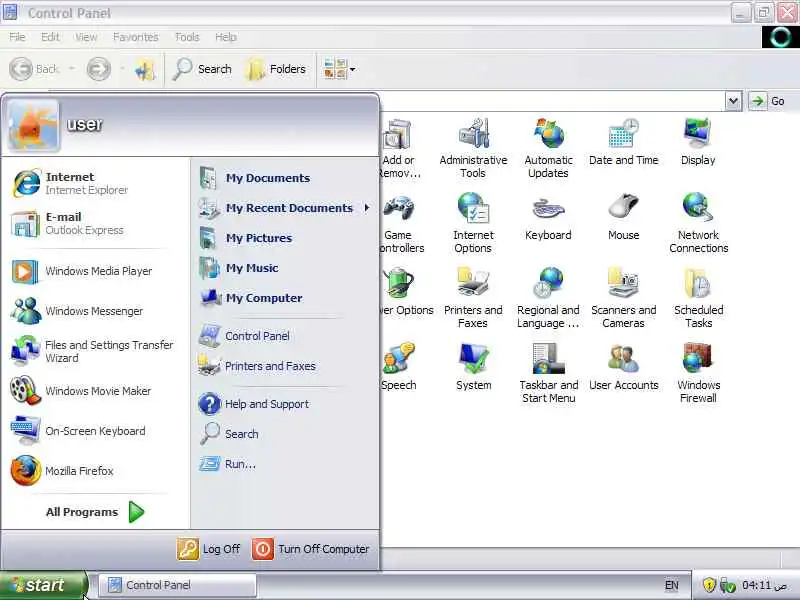Open Add or Remove Programs icon
Viewport: 800px width, 600px height.
[401, 148]
